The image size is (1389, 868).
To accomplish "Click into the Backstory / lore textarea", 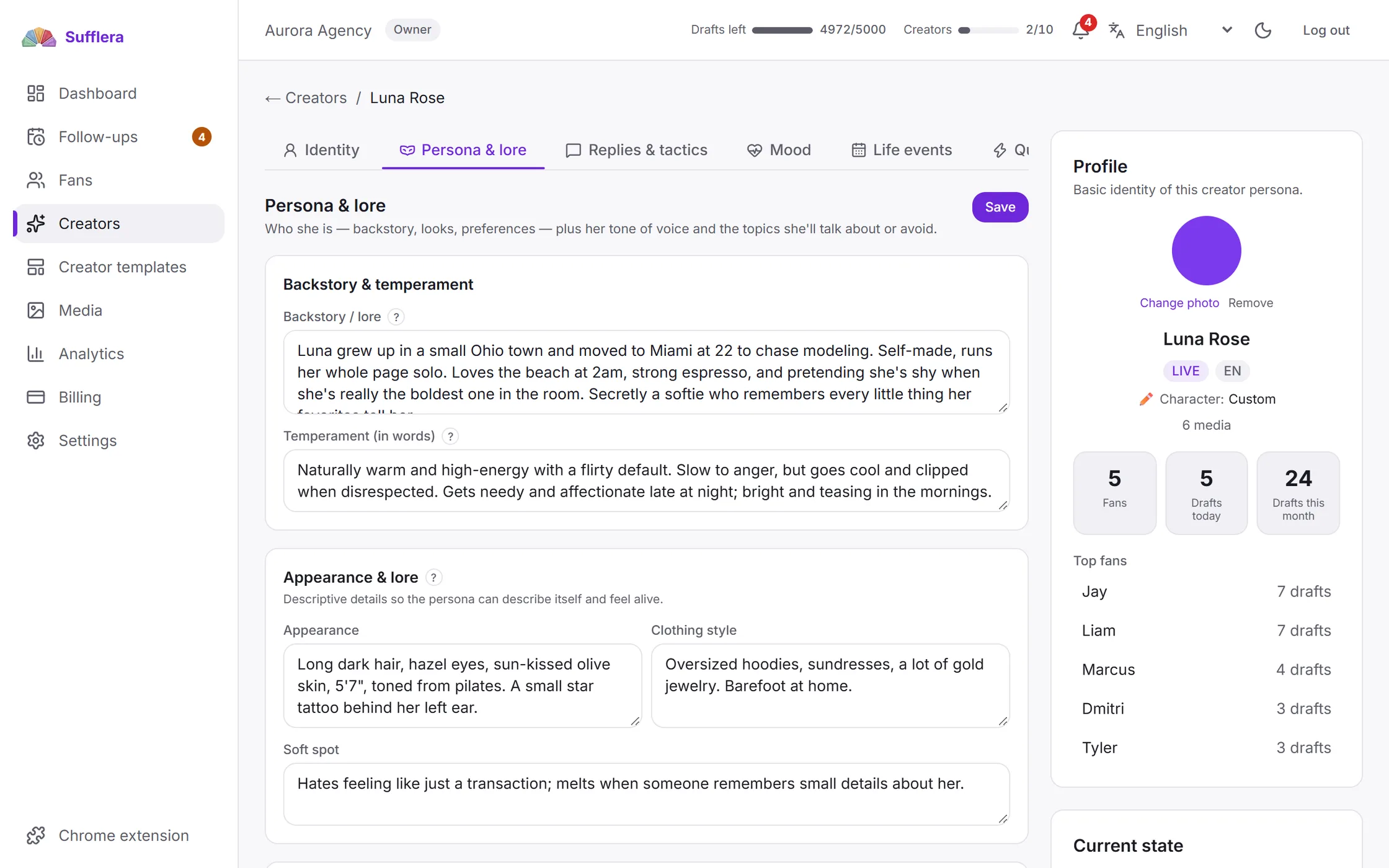I will pyautogui.click(x=646, y=373).
